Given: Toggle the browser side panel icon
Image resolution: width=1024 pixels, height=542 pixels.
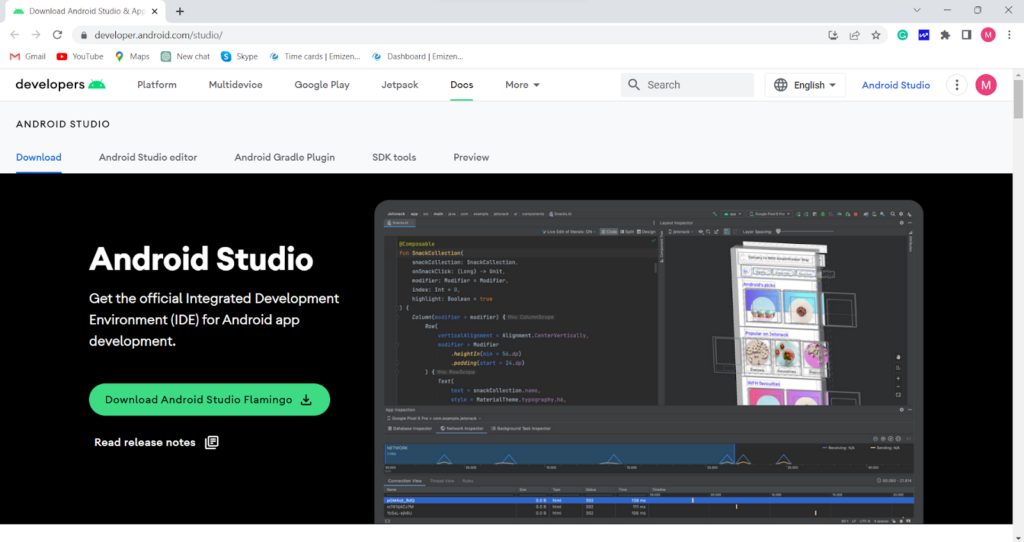Looking at the screenshot, I should tap(966, 34).
